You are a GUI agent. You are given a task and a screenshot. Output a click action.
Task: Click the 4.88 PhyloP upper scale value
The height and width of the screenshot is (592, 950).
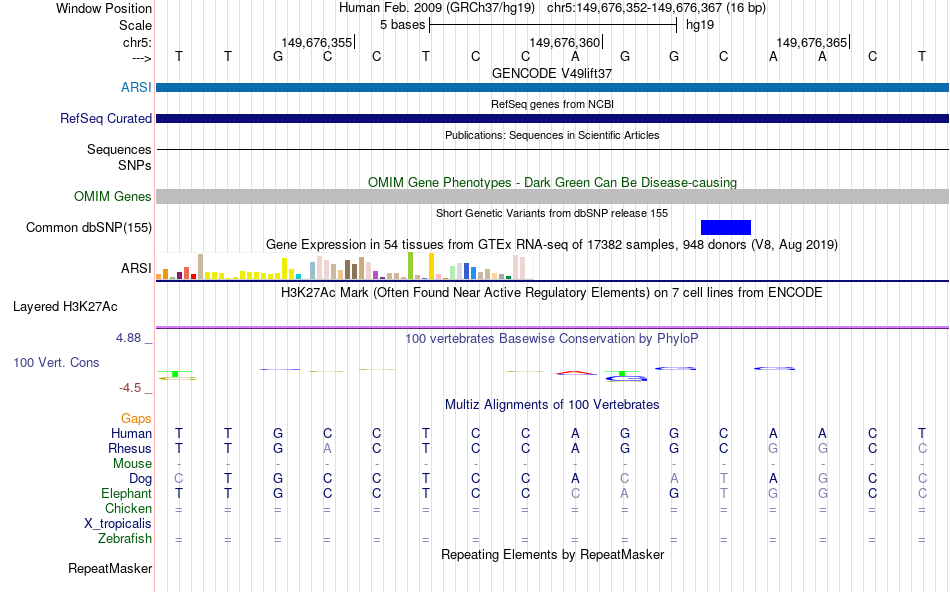(128, 338)
